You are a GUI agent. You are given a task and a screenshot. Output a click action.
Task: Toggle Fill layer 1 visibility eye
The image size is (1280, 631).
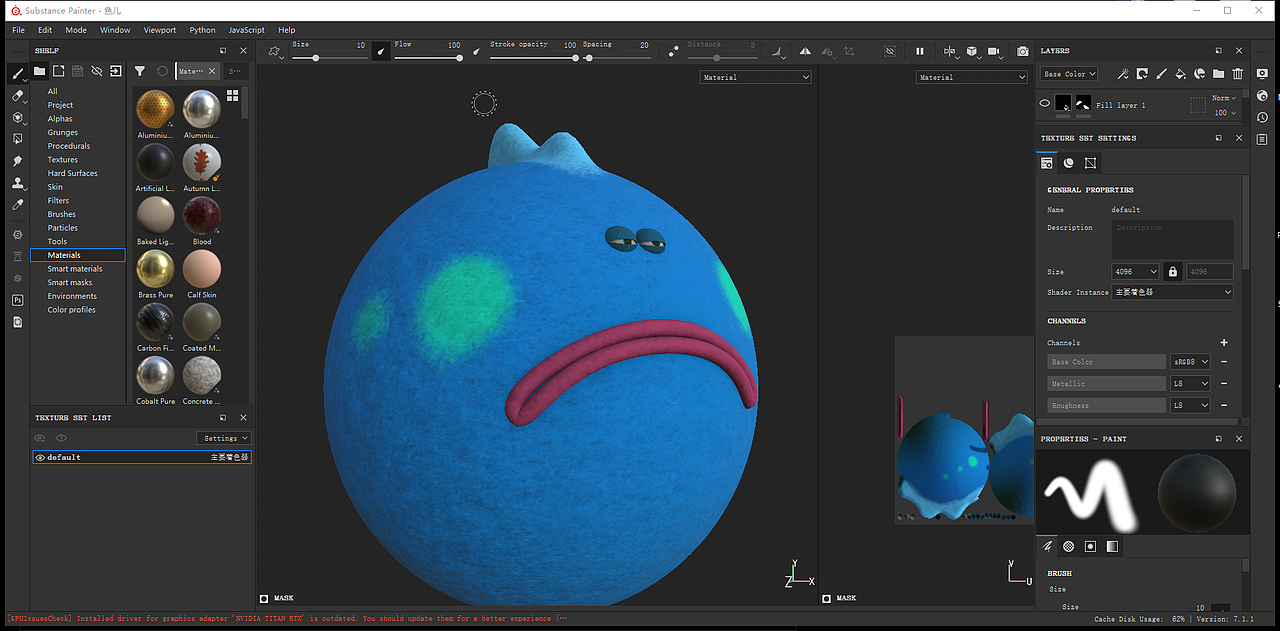[x=1045, y=104]
